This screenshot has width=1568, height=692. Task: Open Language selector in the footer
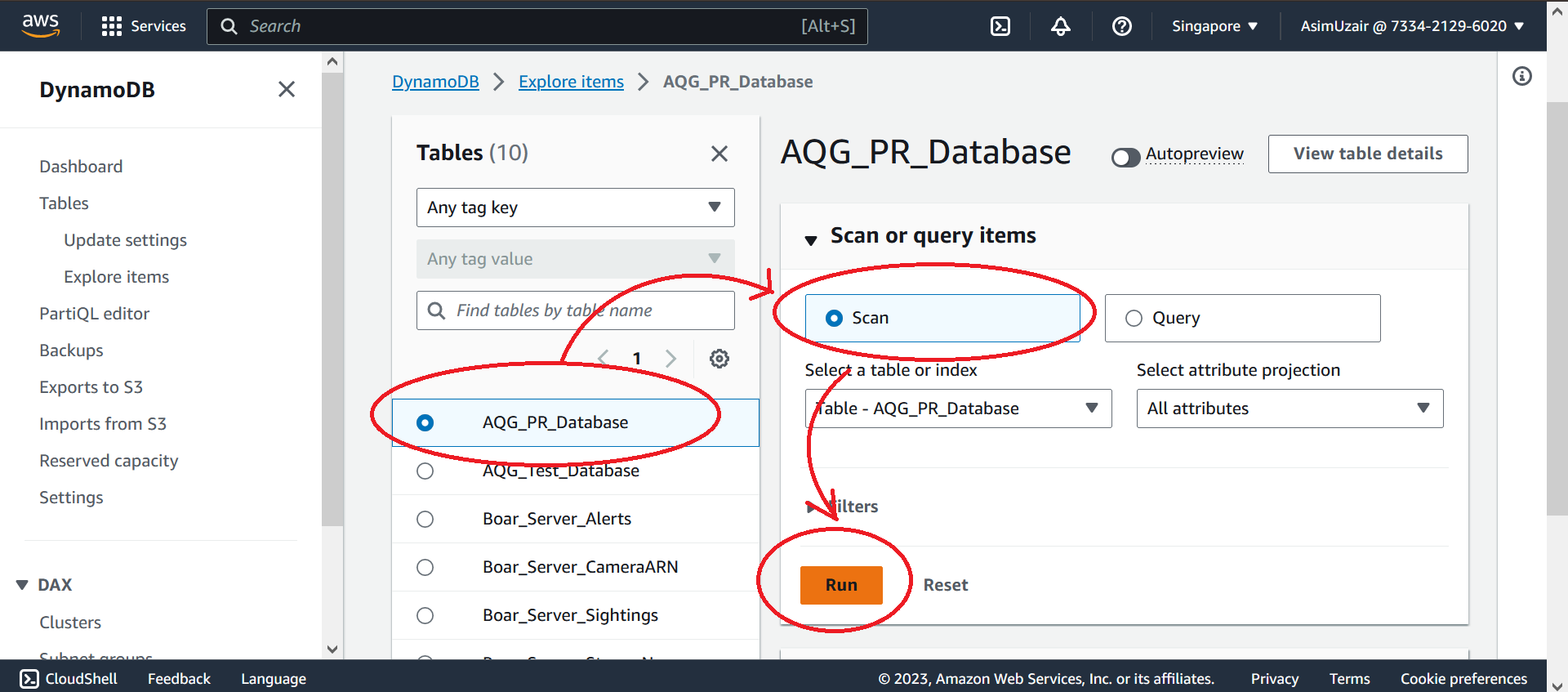274,679
